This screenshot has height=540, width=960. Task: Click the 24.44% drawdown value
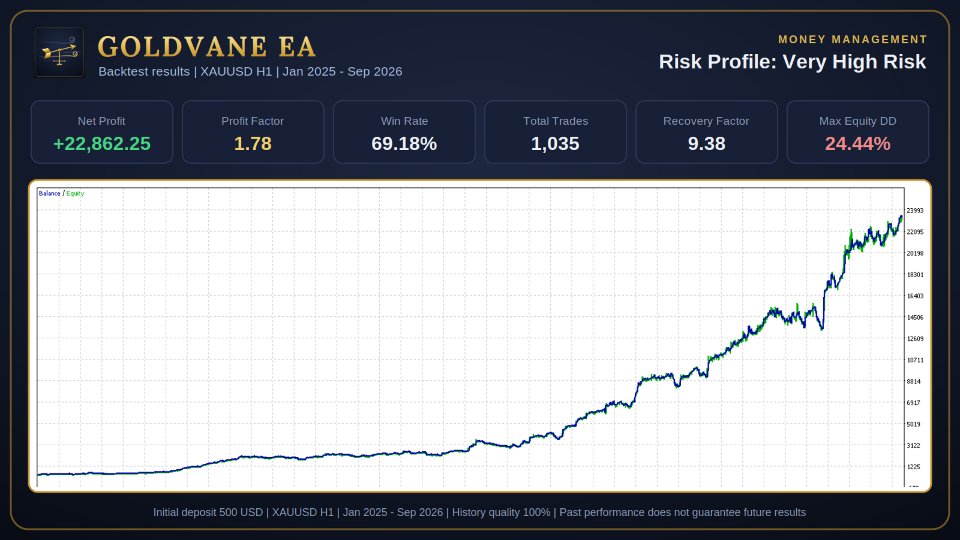pyautogui.click(x=858, y=144)
